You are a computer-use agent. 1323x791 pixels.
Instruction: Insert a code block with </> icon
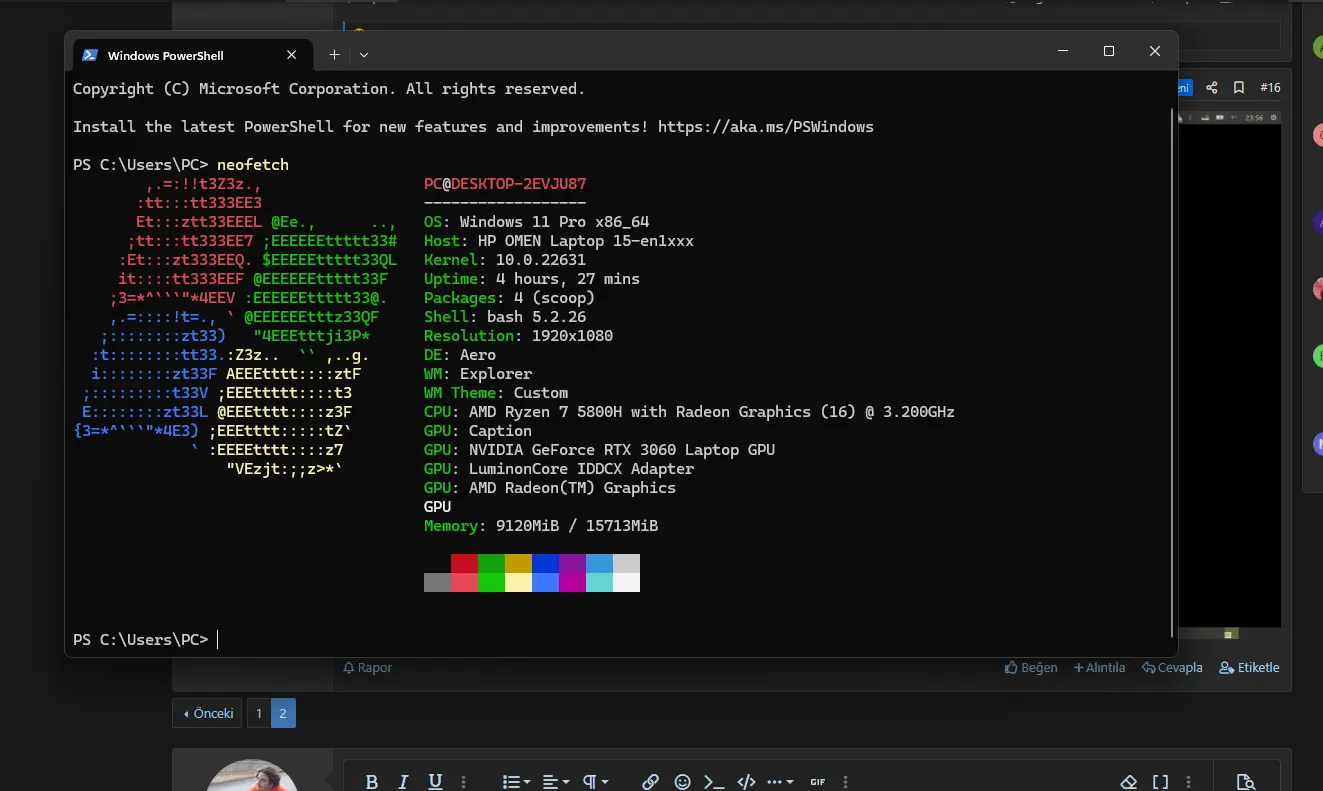click(x=745, y=782)
